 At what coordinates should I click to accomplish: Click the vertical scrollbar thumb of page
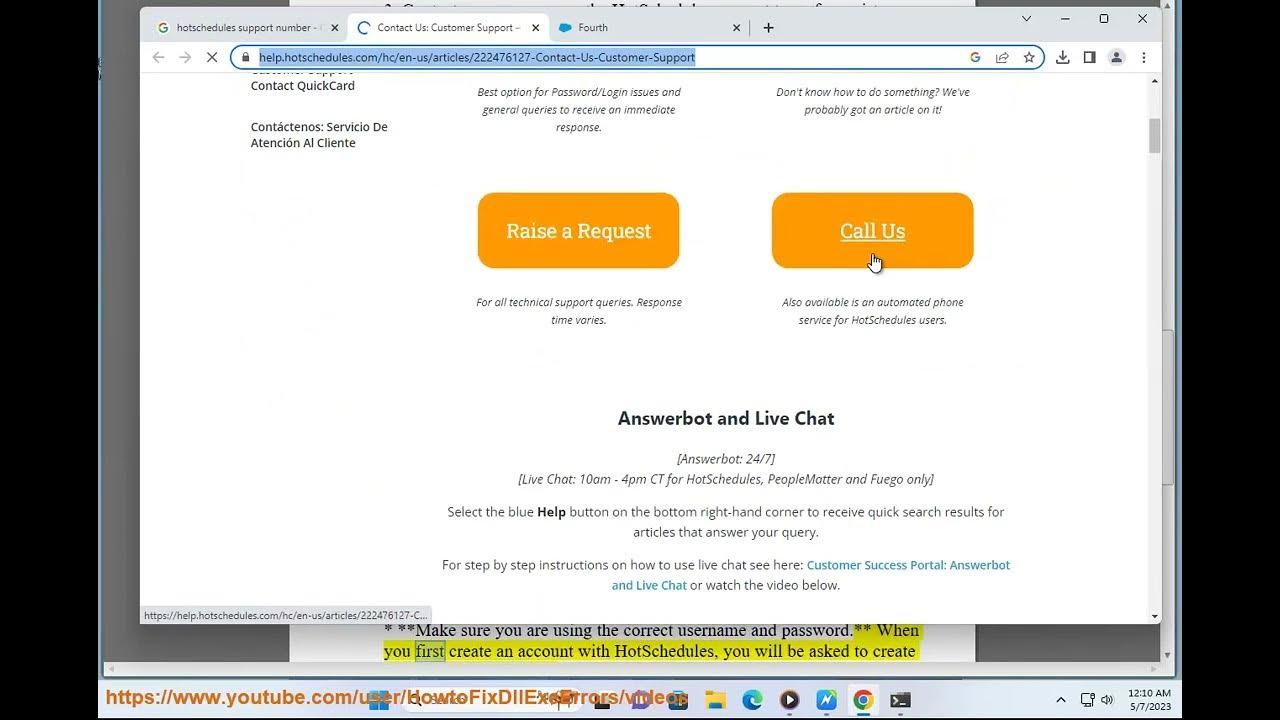[1154, 136]
